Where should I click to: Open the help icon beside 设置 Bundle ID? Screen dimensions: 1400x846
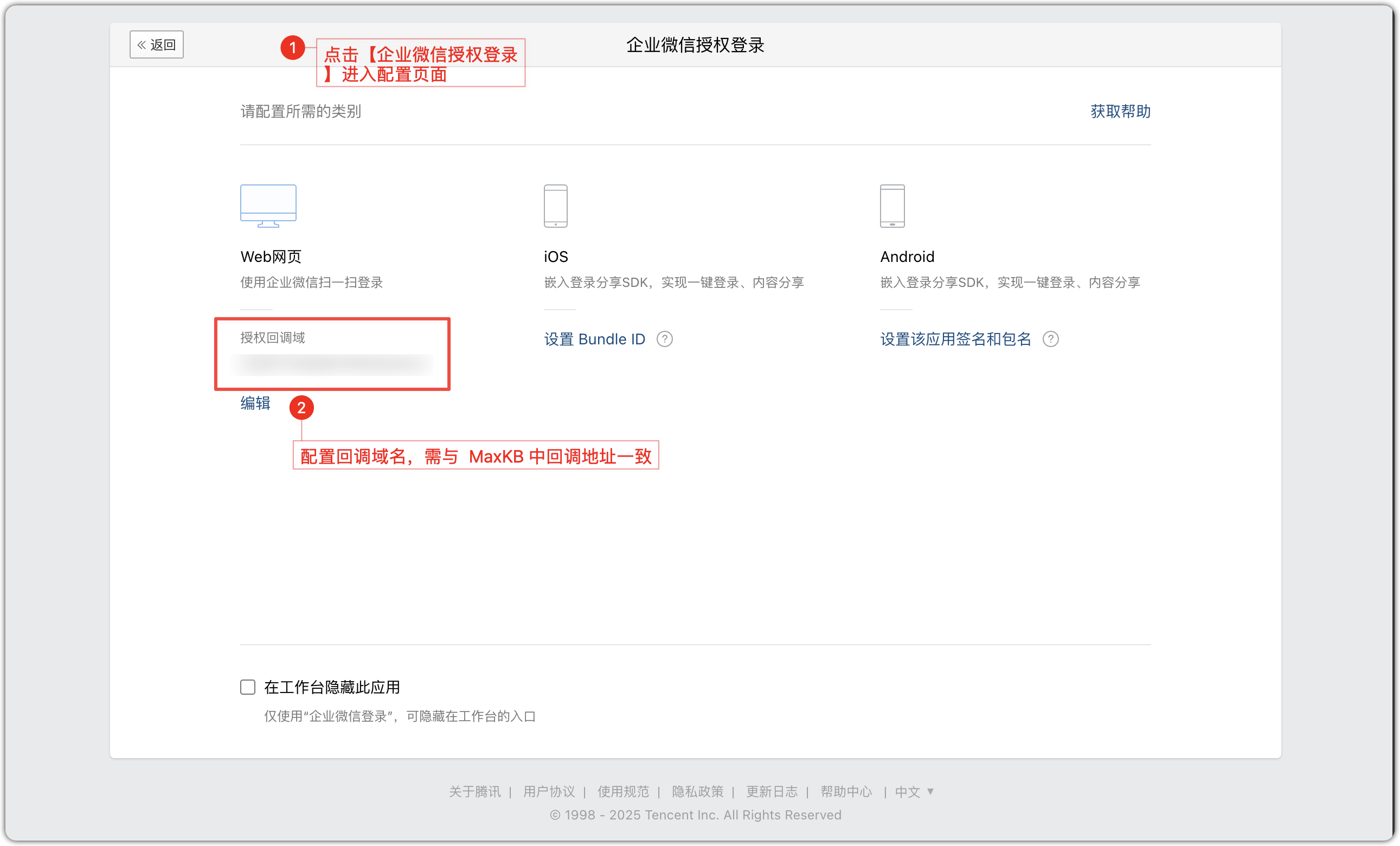tap(665, 339)
